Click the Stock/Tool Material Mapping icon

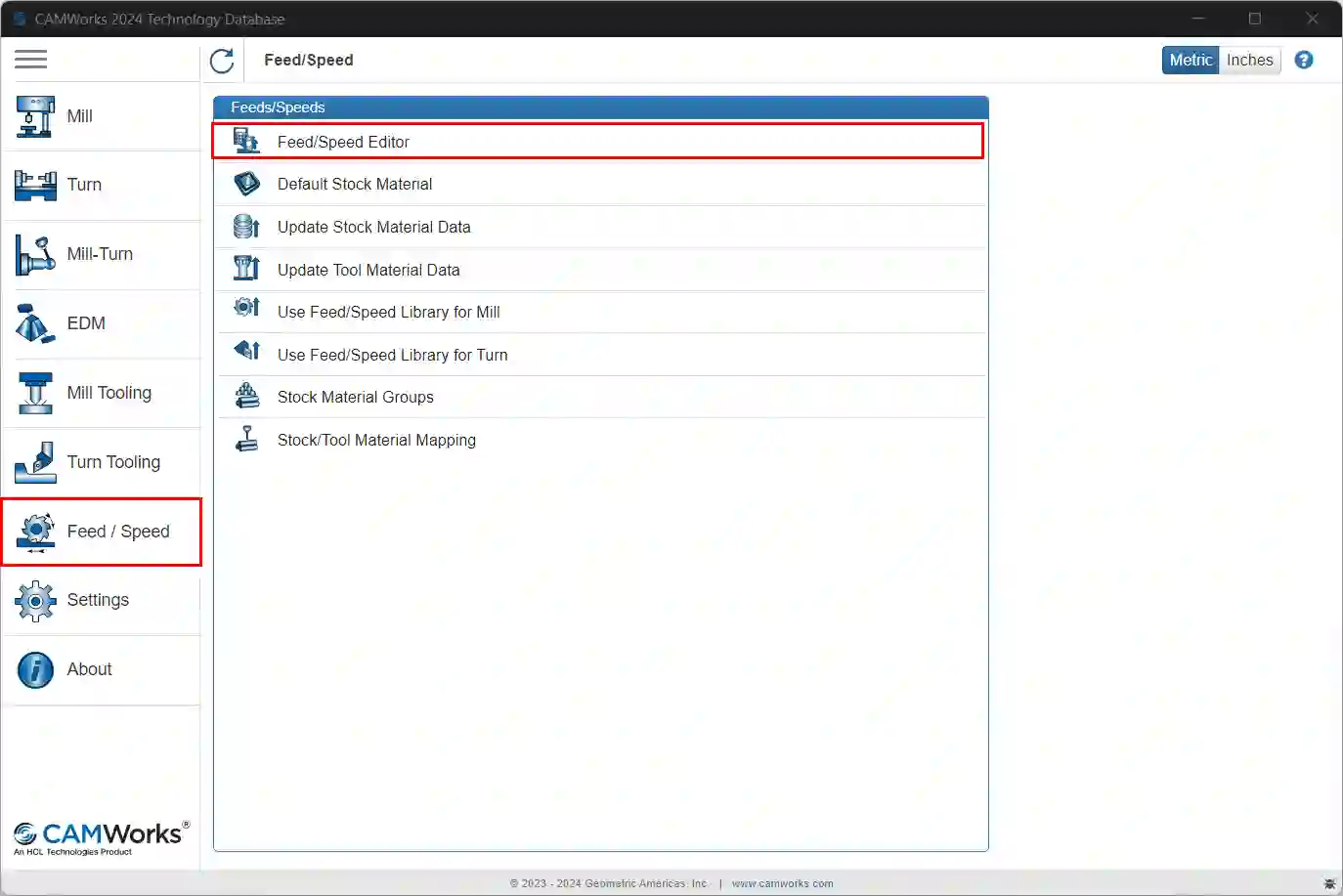(x=247, y=439)
